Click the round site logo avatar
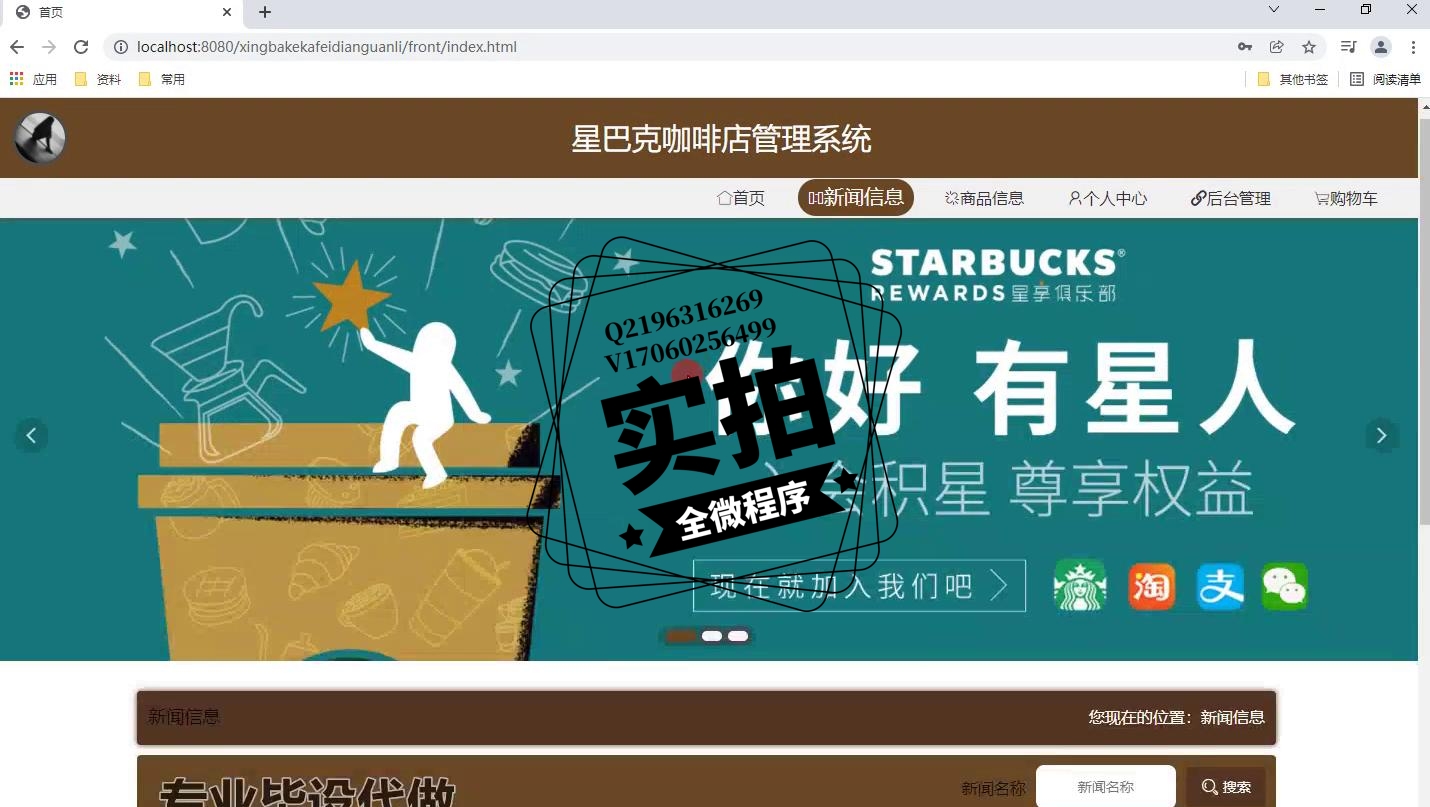The image size is (1430, 807). [x=40, y=138]
